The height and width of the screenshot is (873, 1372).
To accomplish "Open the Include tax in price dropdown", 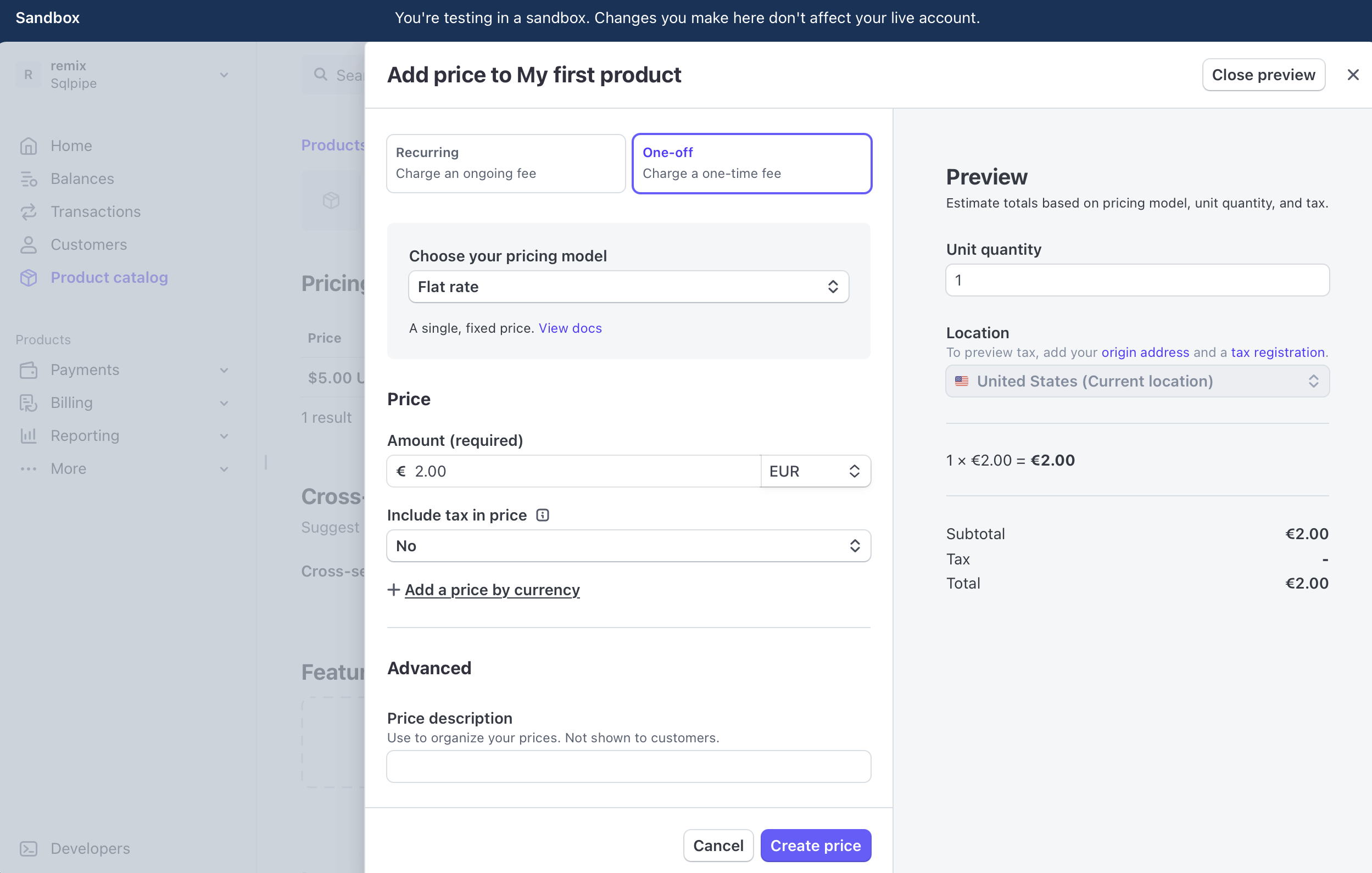I will [x=628, y=546].
